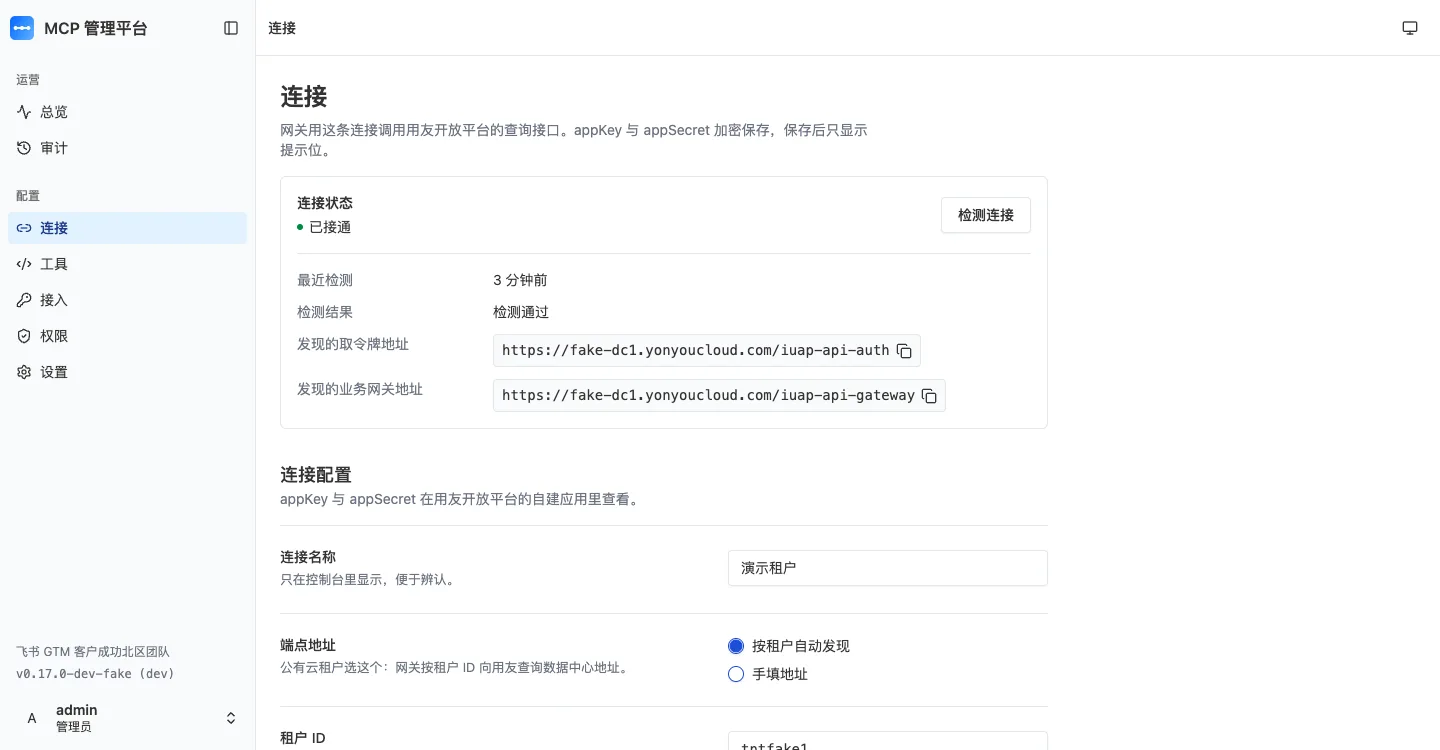Image resolution: width=1440 pixels, height=750 pixels.
Task: Click the https://fake-dc1.yonyoucloud.com/iuap-api-gateway URL text
Action: coord(708,395)
